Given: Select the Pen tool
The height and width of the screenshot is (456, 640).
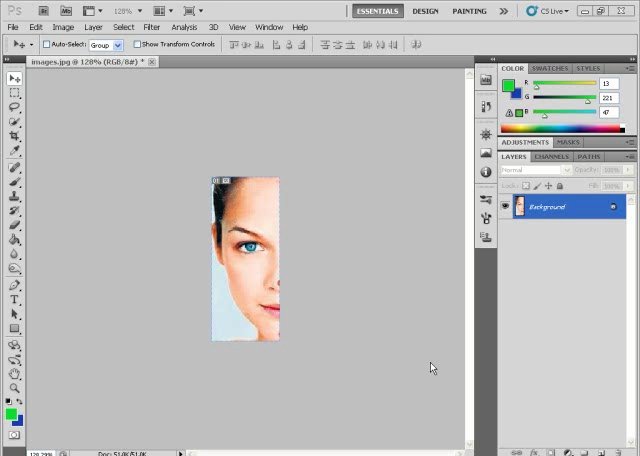Looking at the screenshot, I should [x=14, y=285].
